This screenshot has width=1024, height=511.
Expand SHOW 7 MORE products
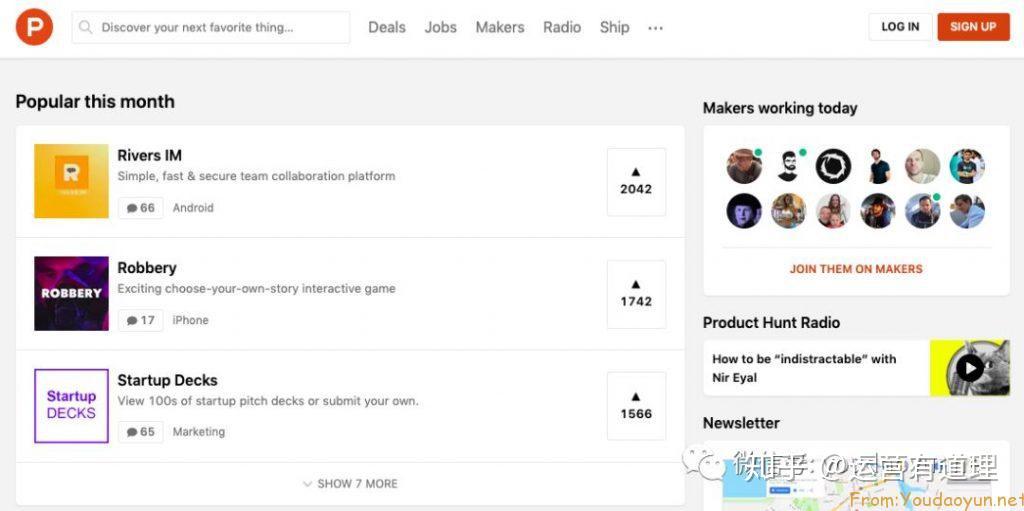(350, 484)
